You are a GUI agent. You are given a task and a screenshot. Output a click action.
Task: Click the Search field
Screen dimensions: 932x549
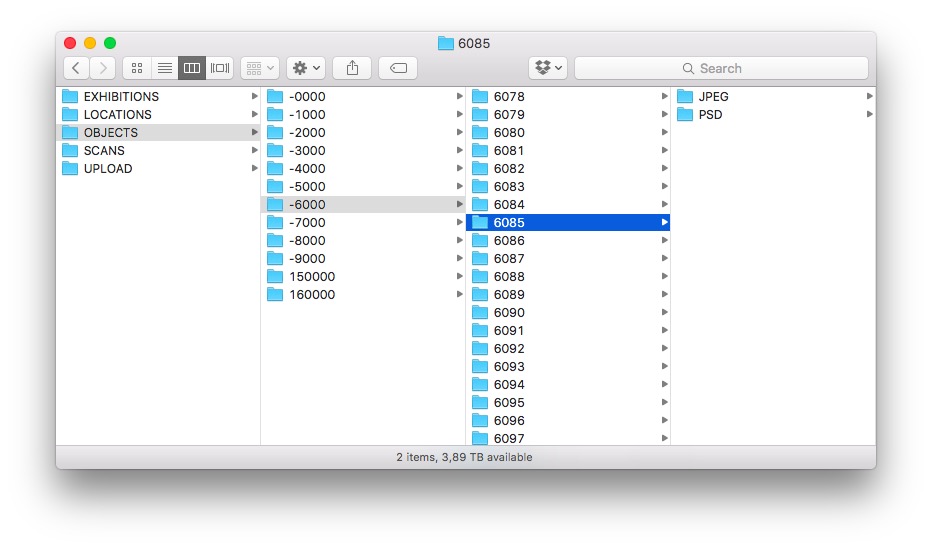click(x=721, y=68)
